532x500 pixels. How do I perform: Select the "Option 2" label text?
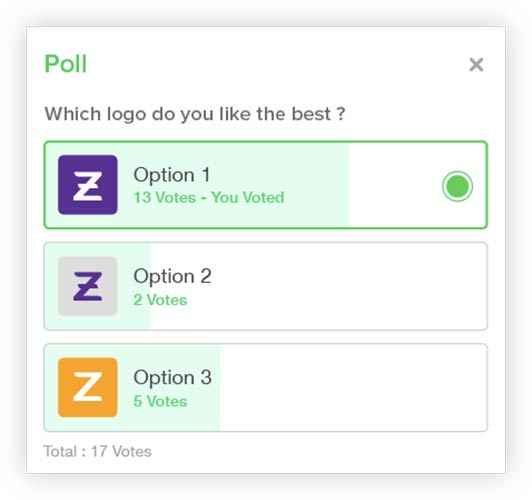tap(172, 276)
